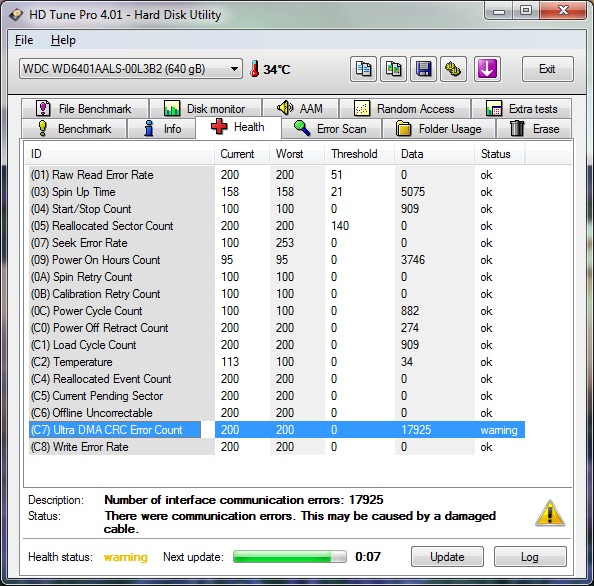The image size is (594, 586).
Task: Open the Help menu
Action: click(x=63, y=40)
